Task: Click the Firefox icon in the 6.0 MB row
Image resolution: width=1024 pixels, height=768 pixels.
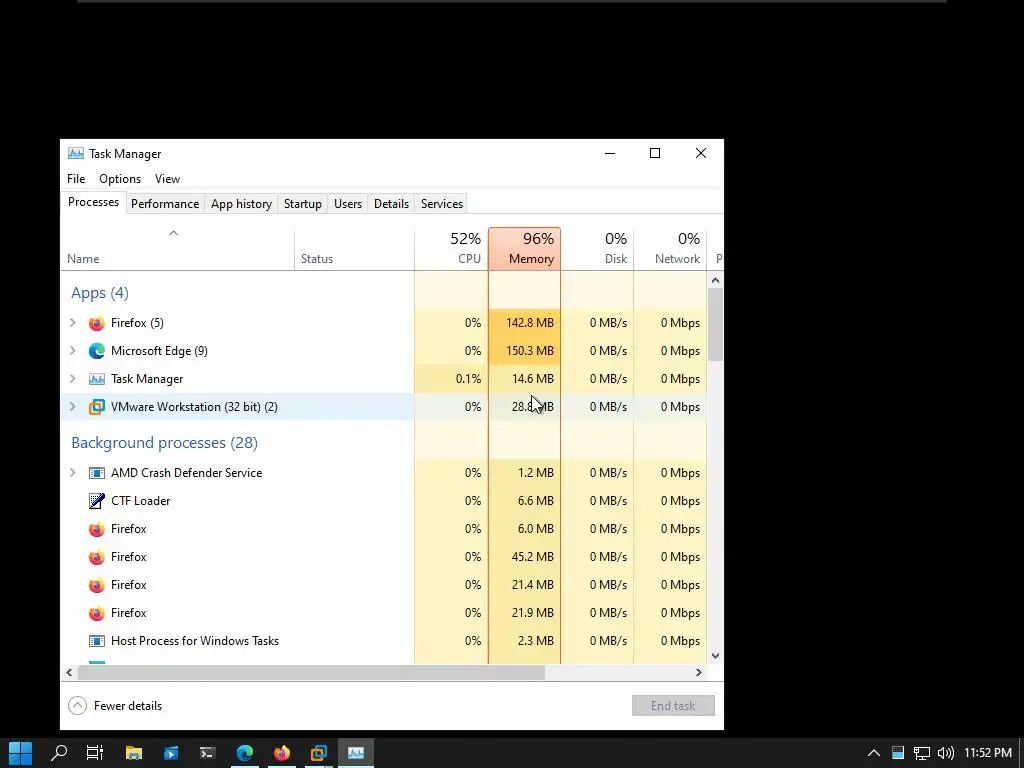Action: click(97, 530)
